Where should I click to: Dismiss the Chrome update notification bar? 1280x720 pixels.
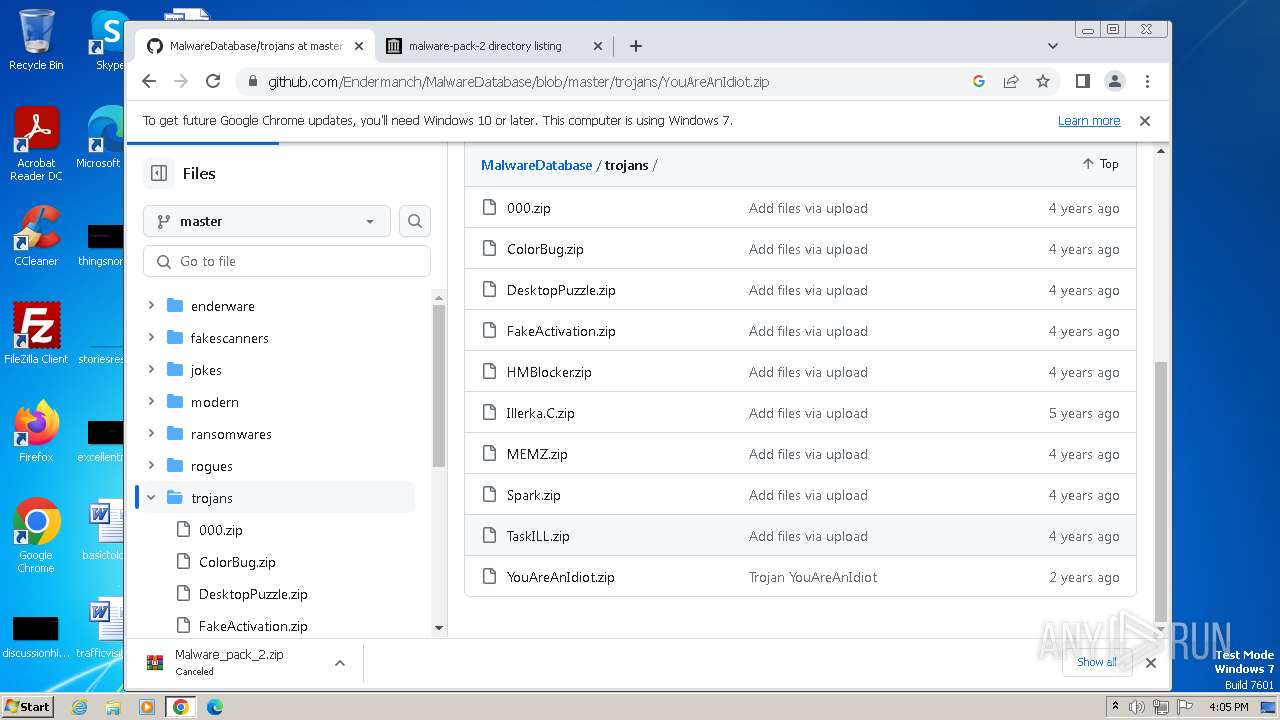1145,120
